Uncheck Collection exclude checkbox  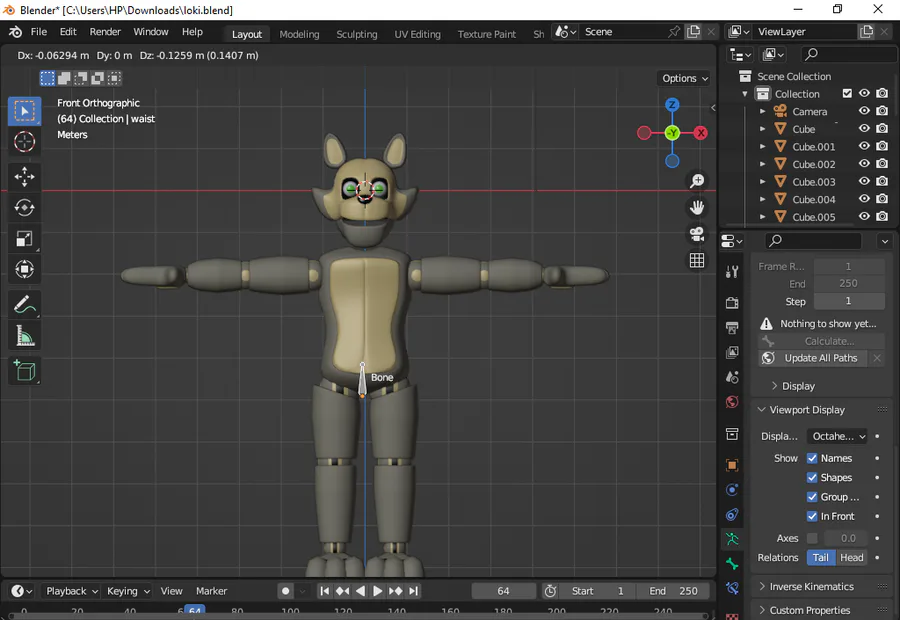(x=847, y=93)
